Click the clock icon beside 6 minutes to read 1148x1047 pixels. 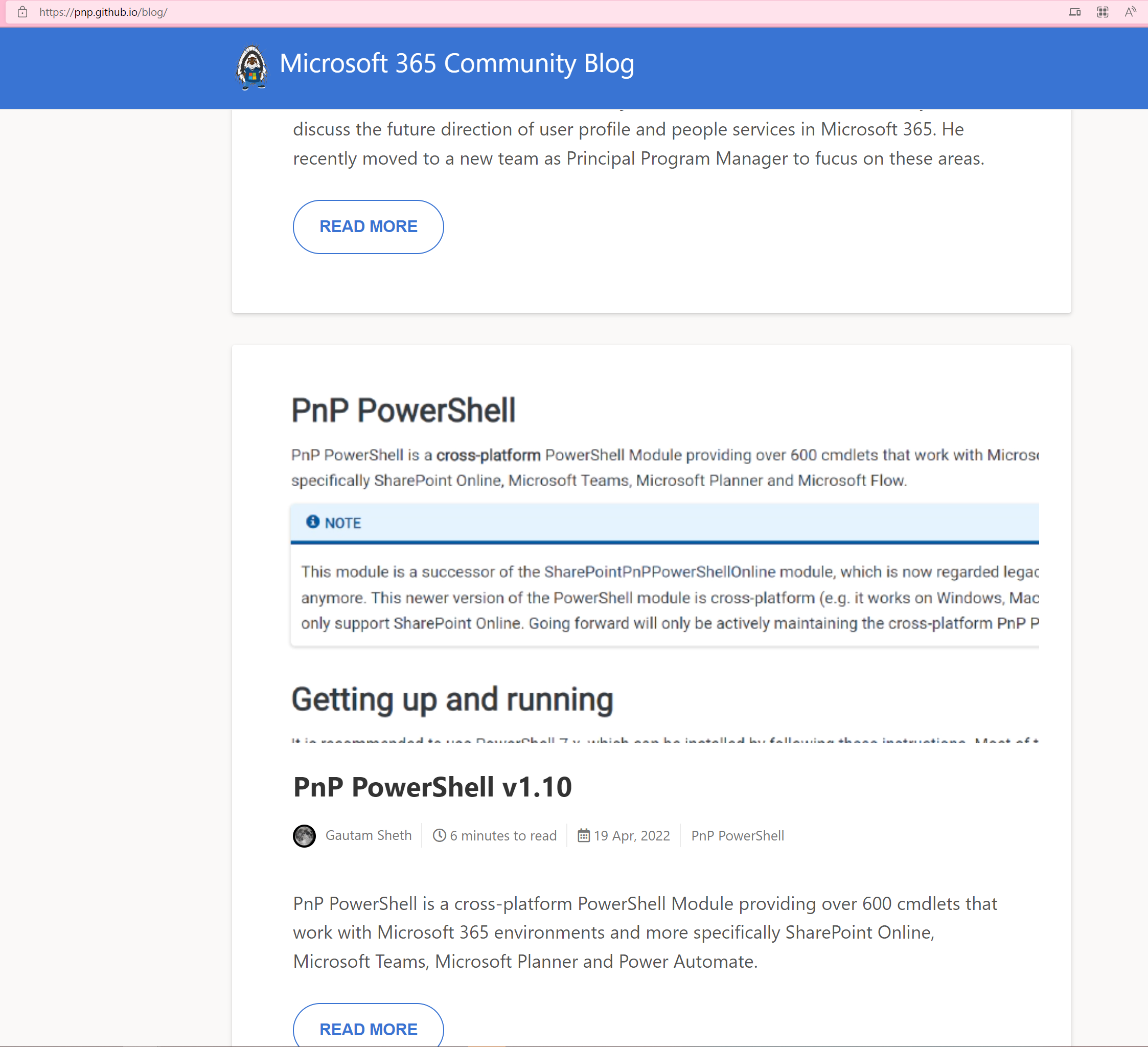439,835
